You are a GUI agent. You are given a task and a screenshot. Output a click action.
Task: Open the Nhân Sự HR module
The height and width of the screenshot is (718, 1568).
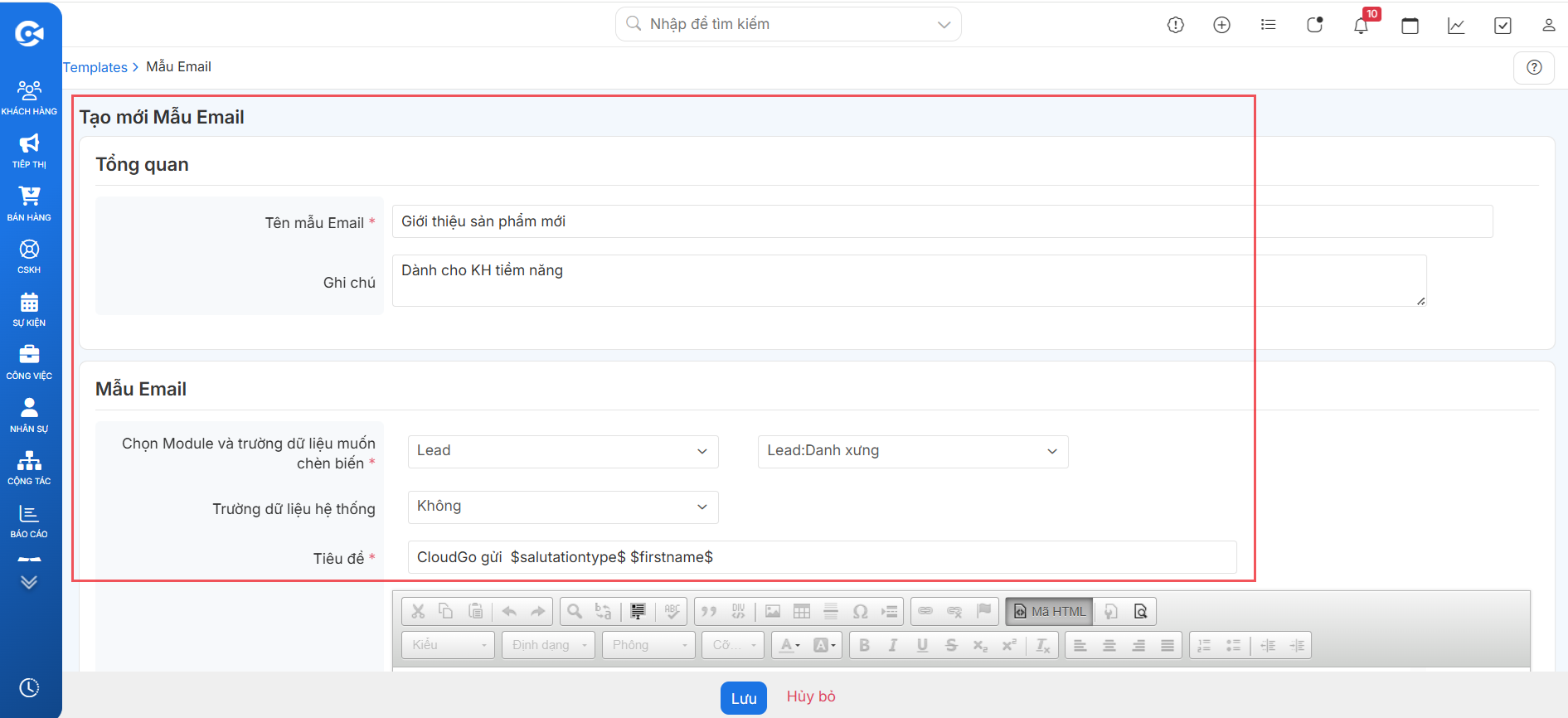pyautogui.click(x=29, y=415)
